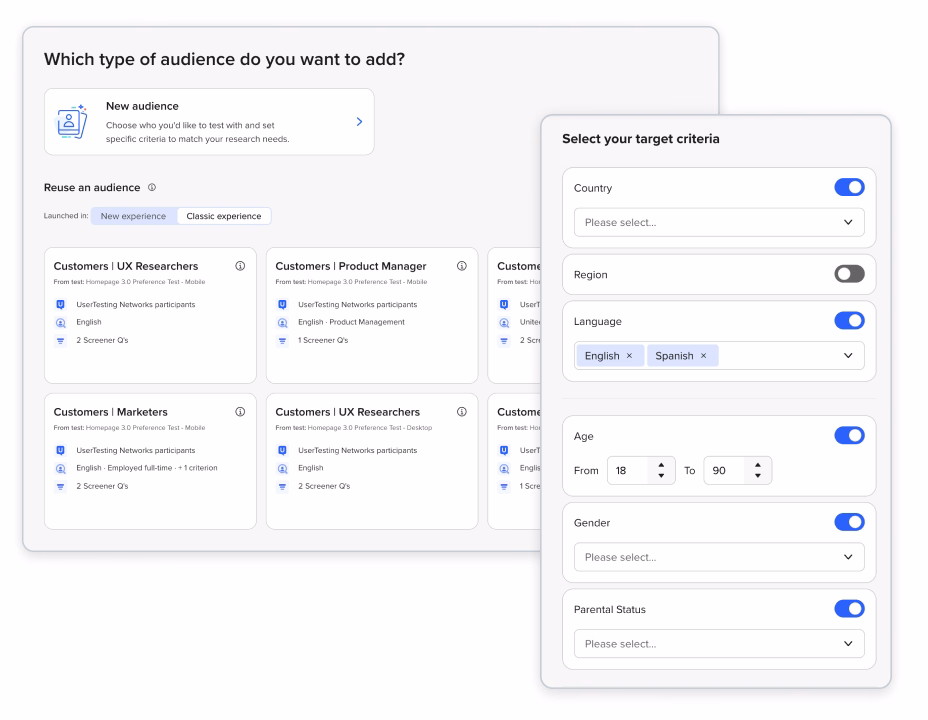Click info icon on Customers | Product Manager card
The width and height of the screenshot is (928, 720).
(x=462, y=266)
